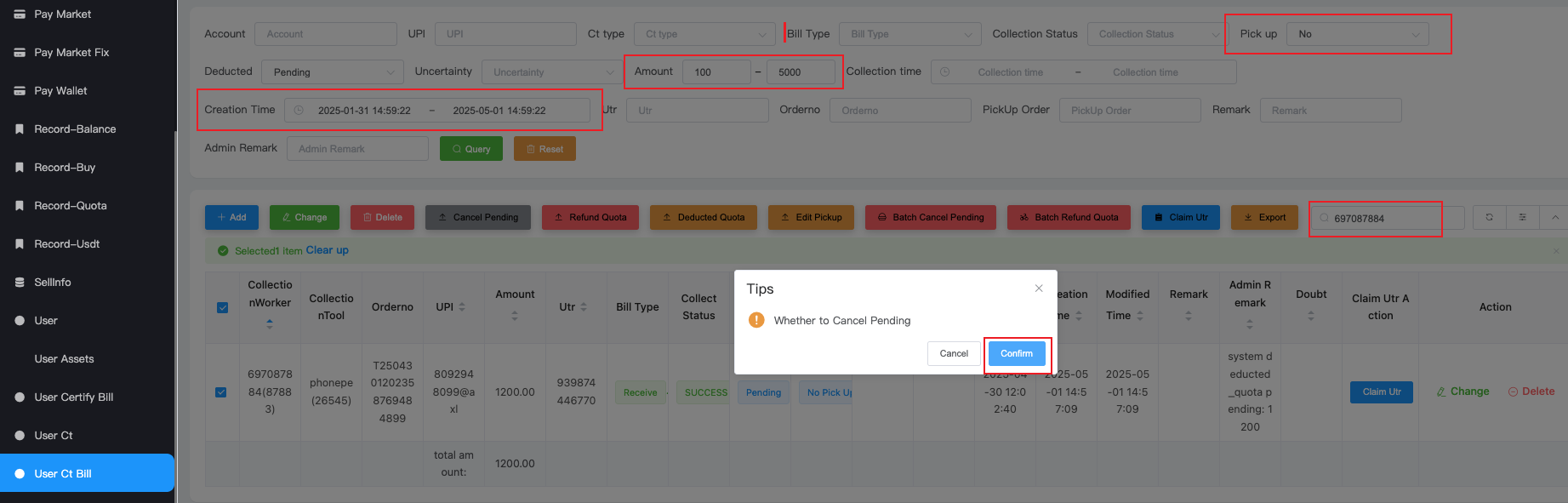Select Record-Quota in the sidebar
This screenshot has width=1568, height=503.
pos(70,206)
